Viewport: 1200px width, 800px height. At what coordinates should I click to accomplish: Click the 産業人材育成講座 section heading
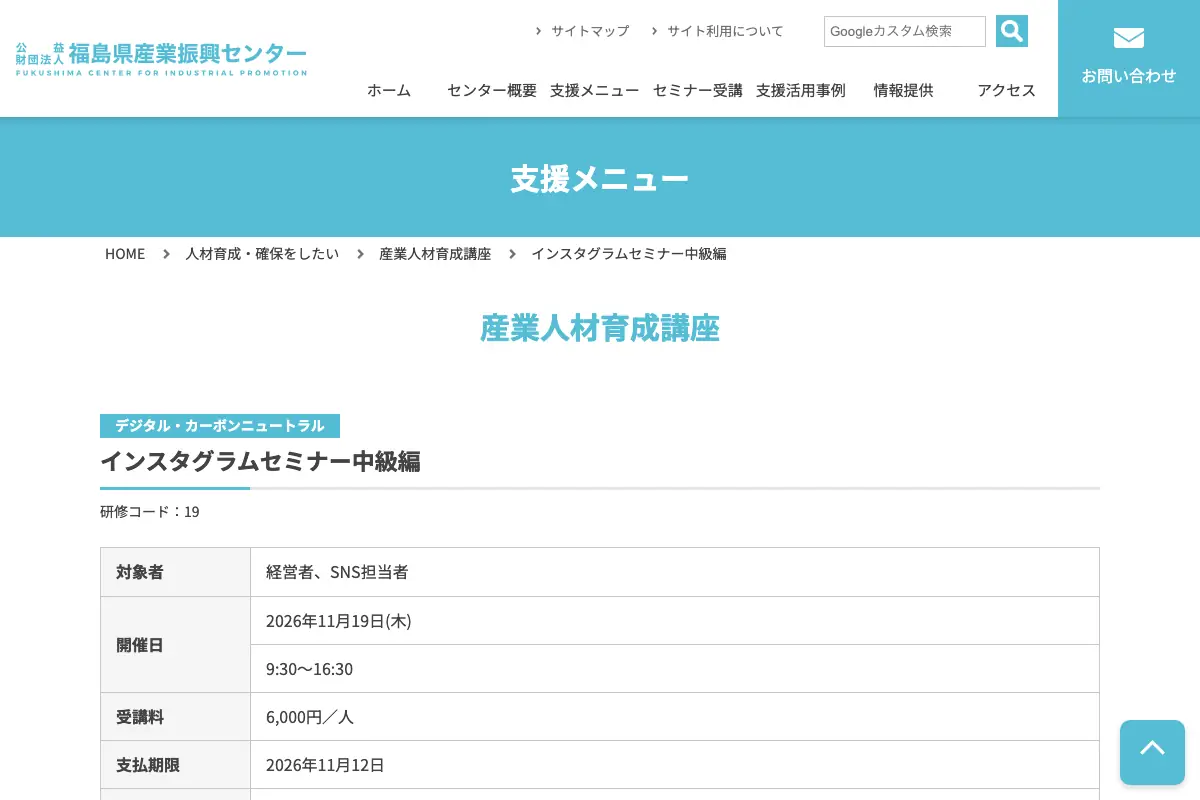point(600,328)
